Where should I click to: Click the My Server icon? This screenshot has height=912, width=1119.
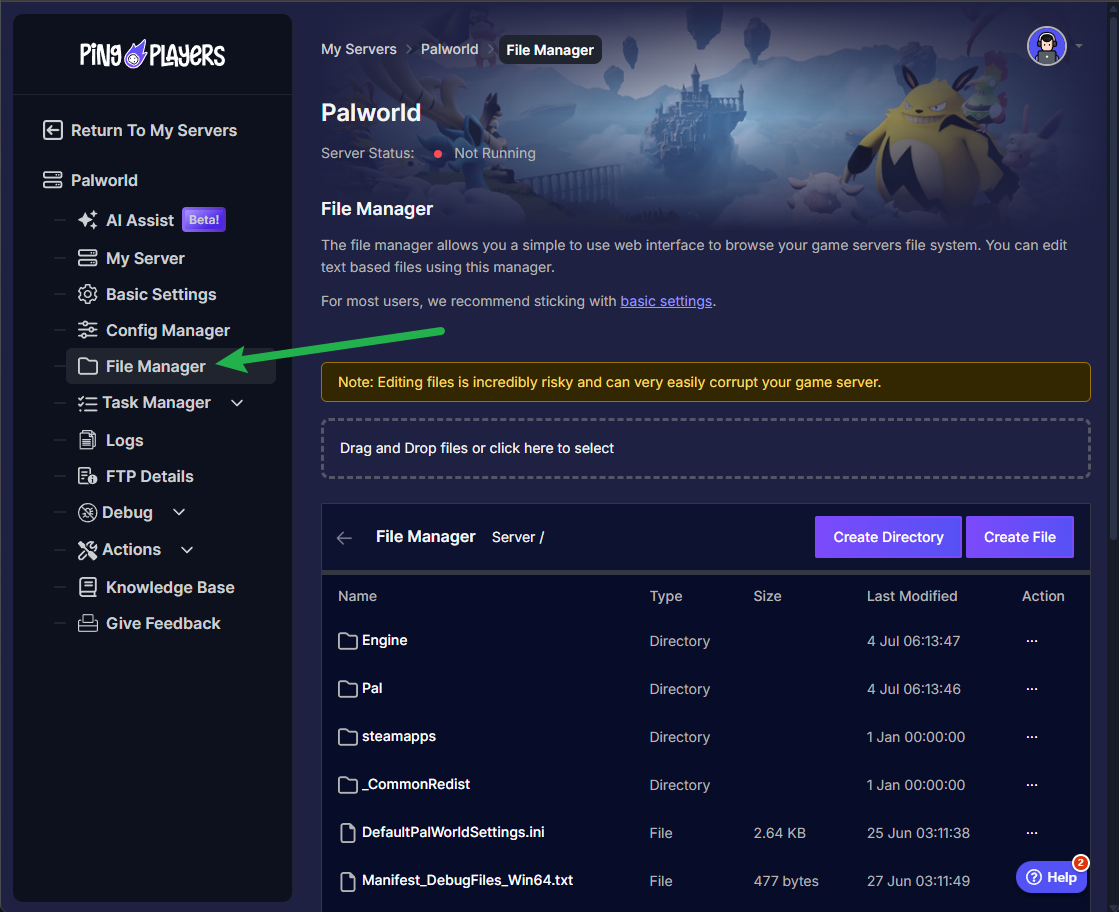point(88,258)
